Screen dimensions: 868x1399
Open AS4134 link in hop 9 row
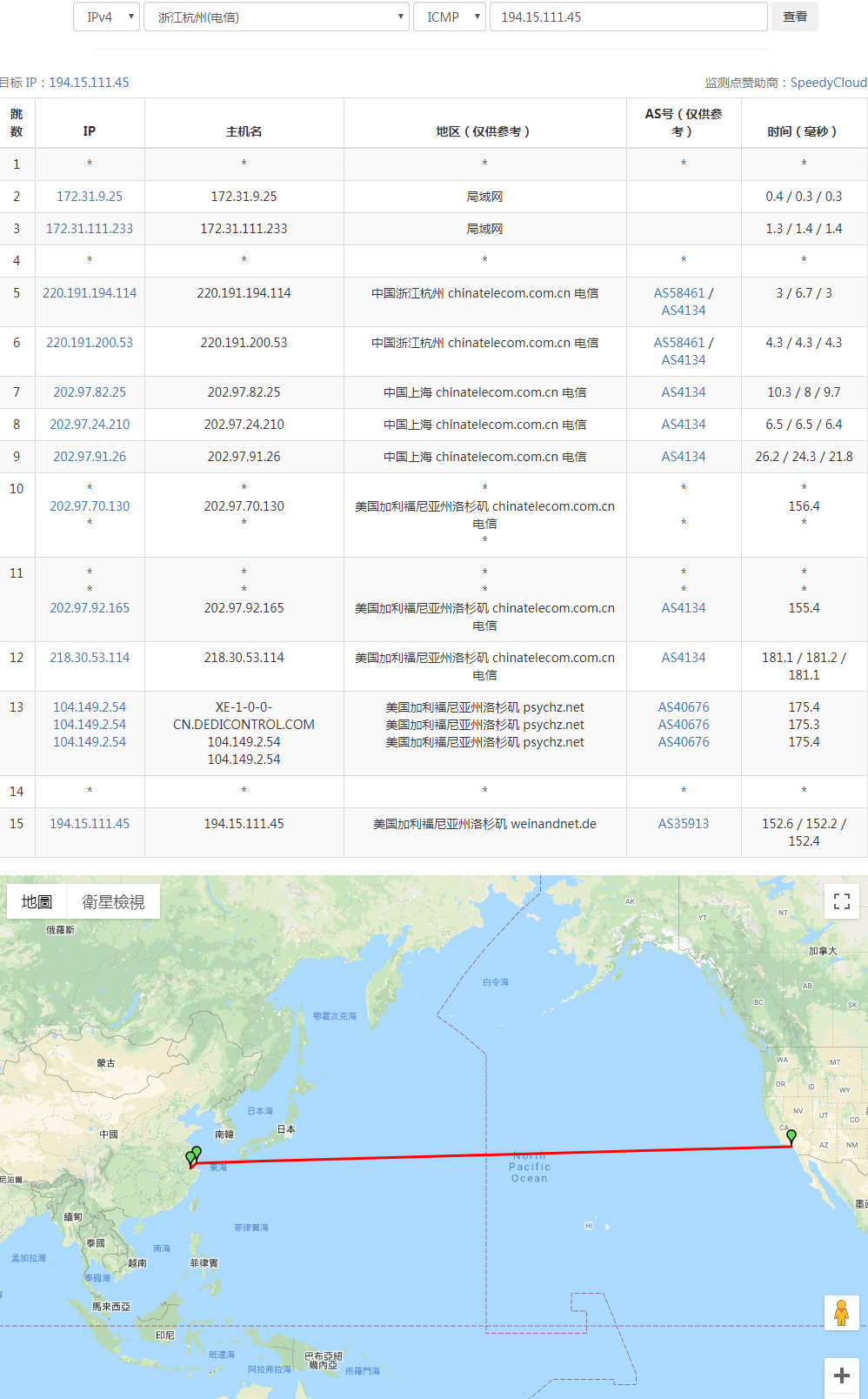[x=684, y=457]
